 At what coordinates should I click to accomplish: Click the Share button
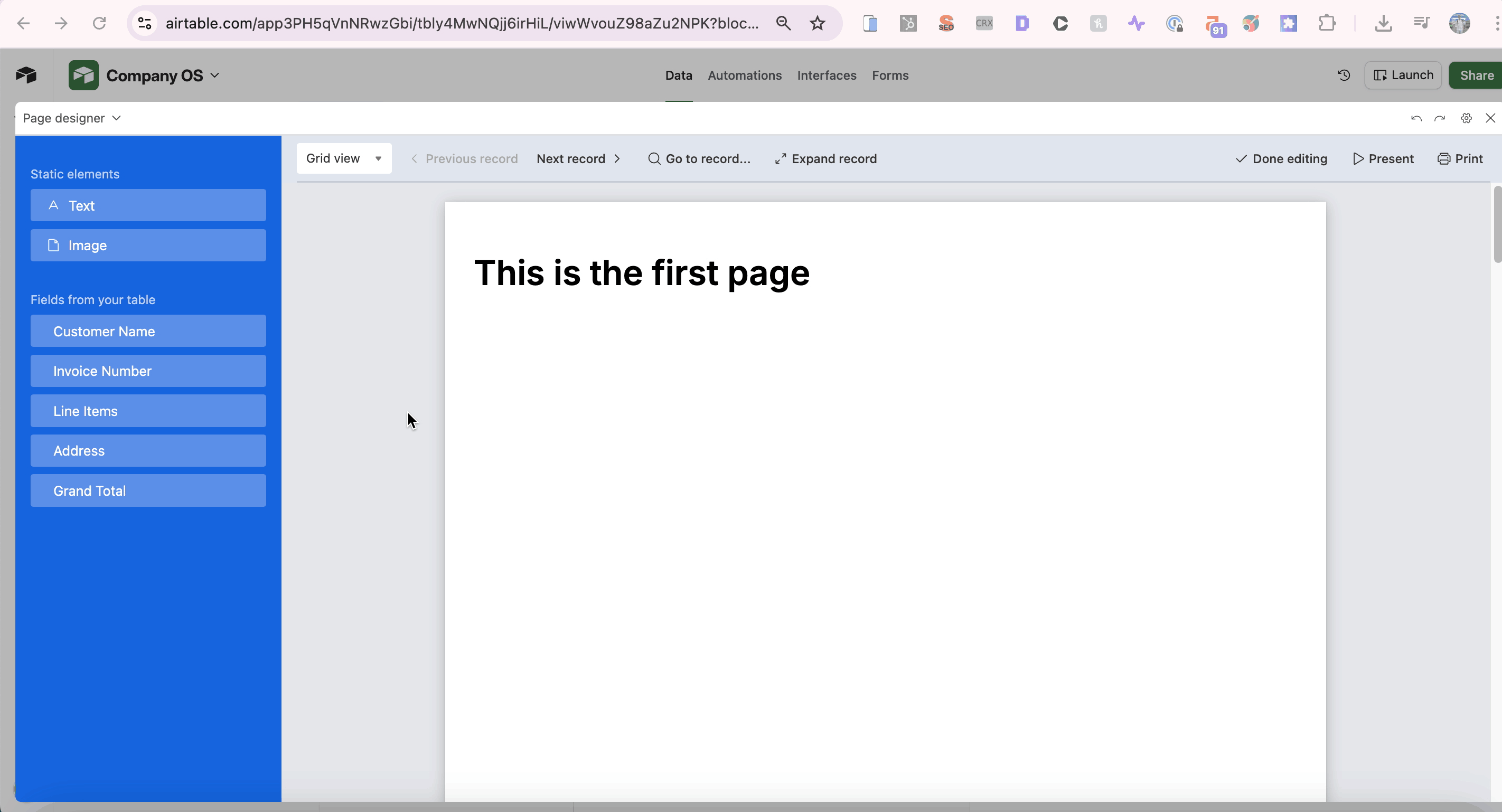pos(1476,74)
